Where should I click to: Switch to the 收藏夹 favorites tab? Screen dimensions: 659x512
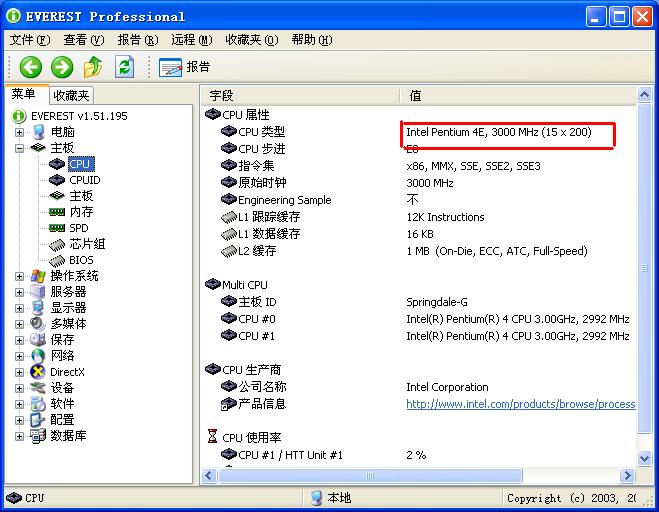[71, 95]
